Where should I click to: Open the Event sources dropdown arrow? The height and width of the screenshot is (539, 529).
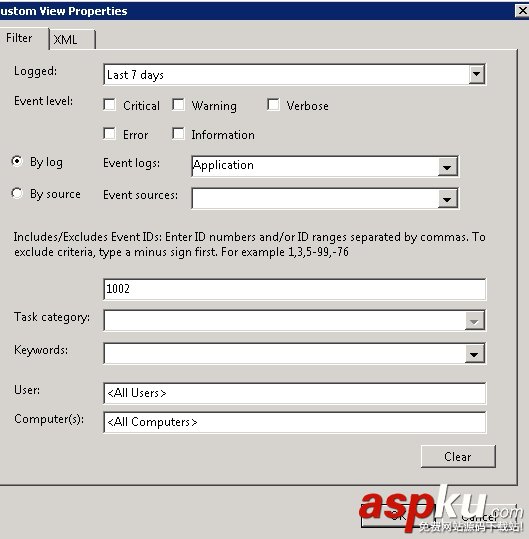447,199
